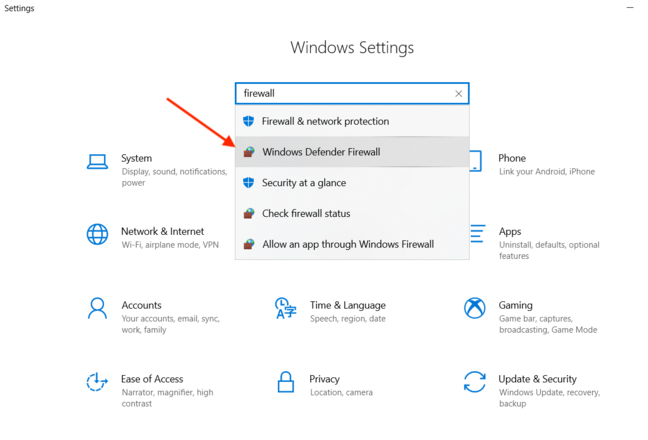The image size is (648, 440).
Task: Click 'Your accounts, email, sync' description
Action: (170, 324)
